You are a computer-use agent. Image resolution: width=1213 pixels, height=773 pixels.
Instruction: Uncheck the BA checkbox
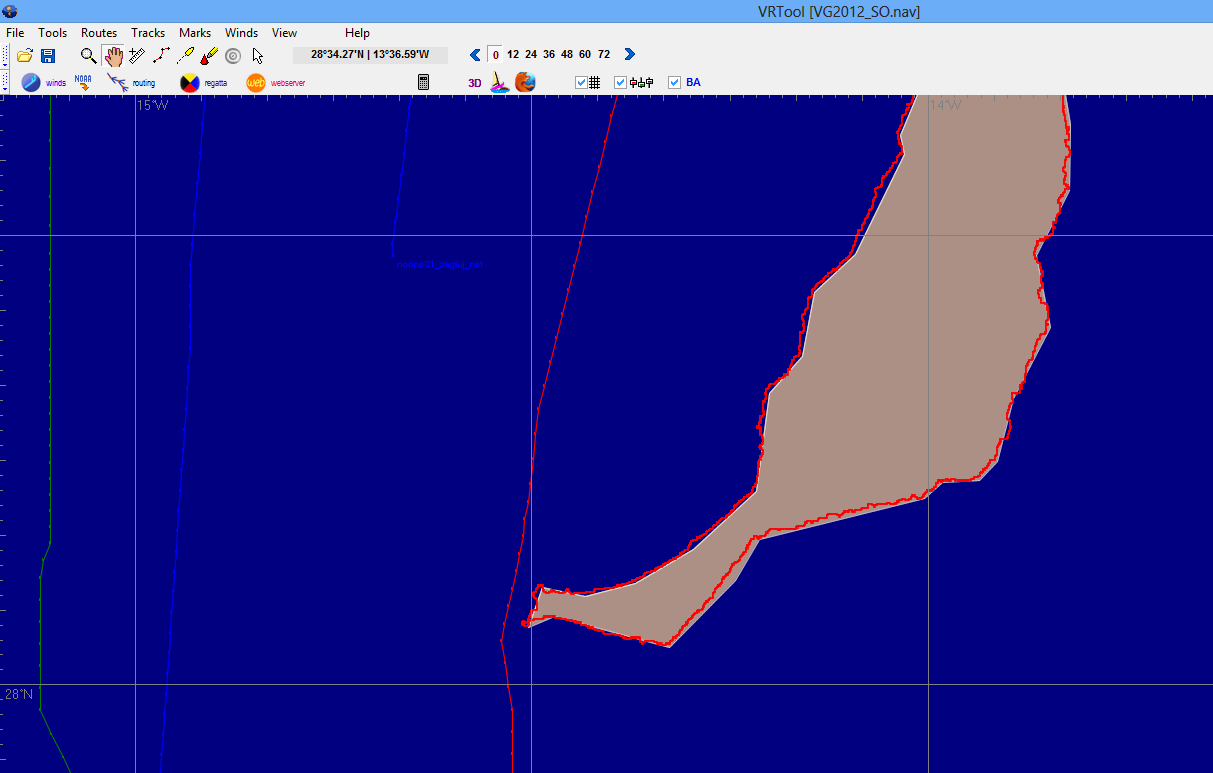coord(674,83)
